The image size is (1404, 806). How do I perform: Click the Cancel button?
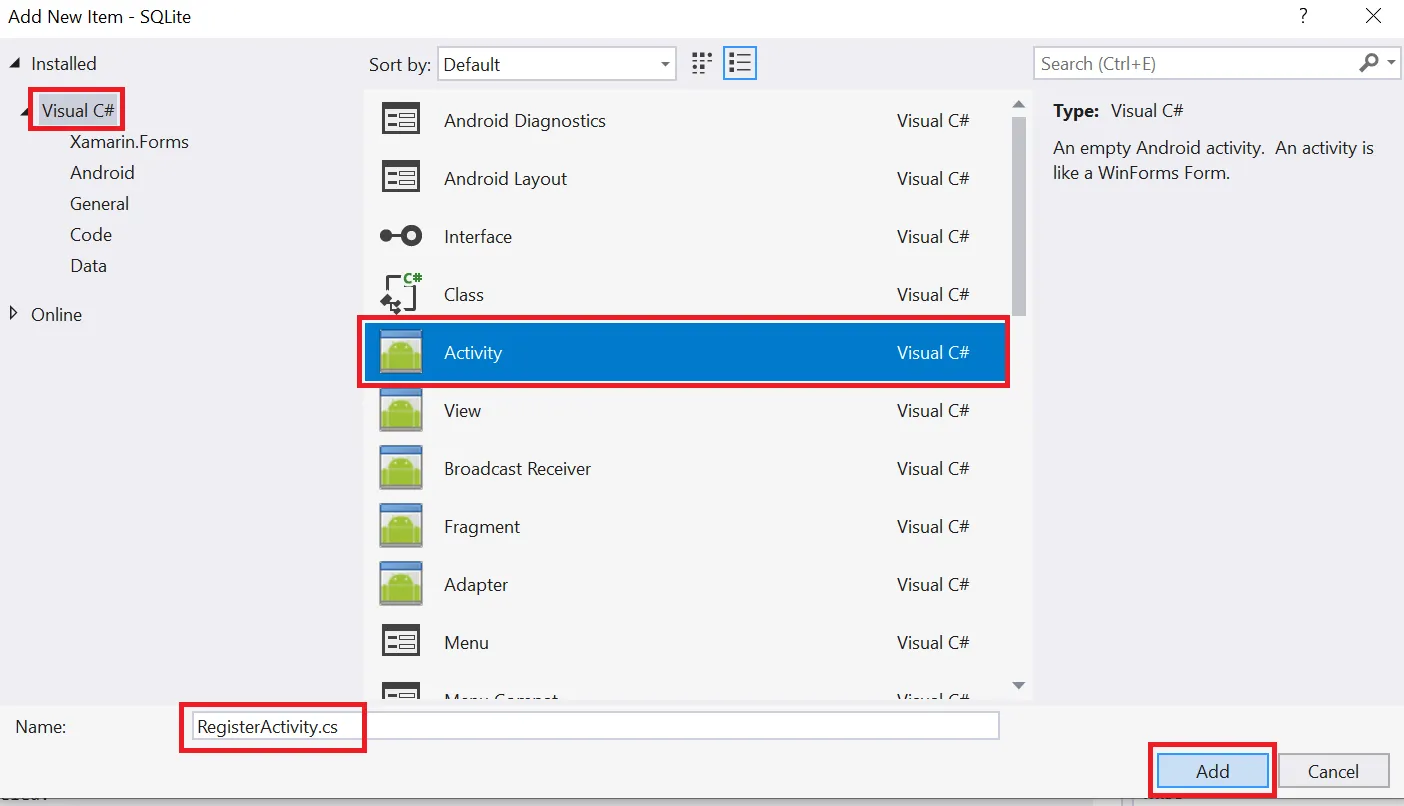1333,771
